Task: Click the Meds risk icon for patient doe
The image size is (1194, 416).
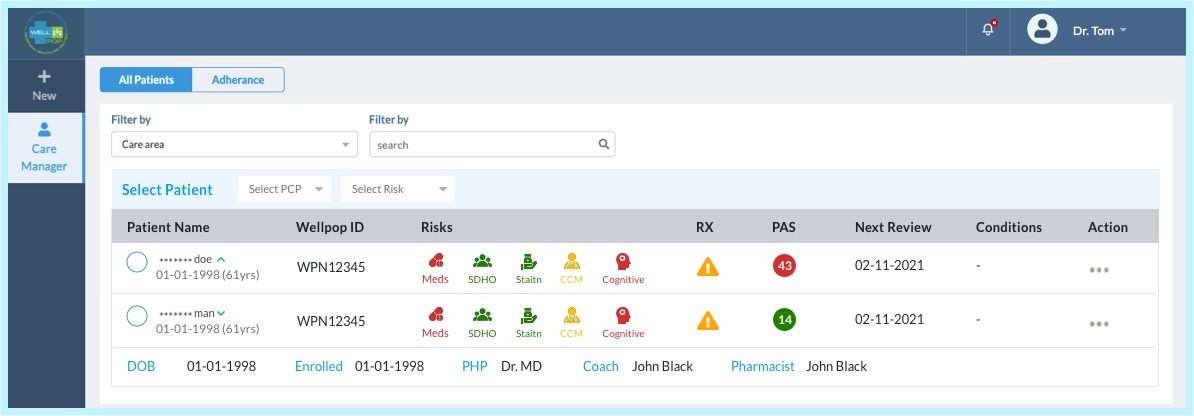Action: pos(435,262)
